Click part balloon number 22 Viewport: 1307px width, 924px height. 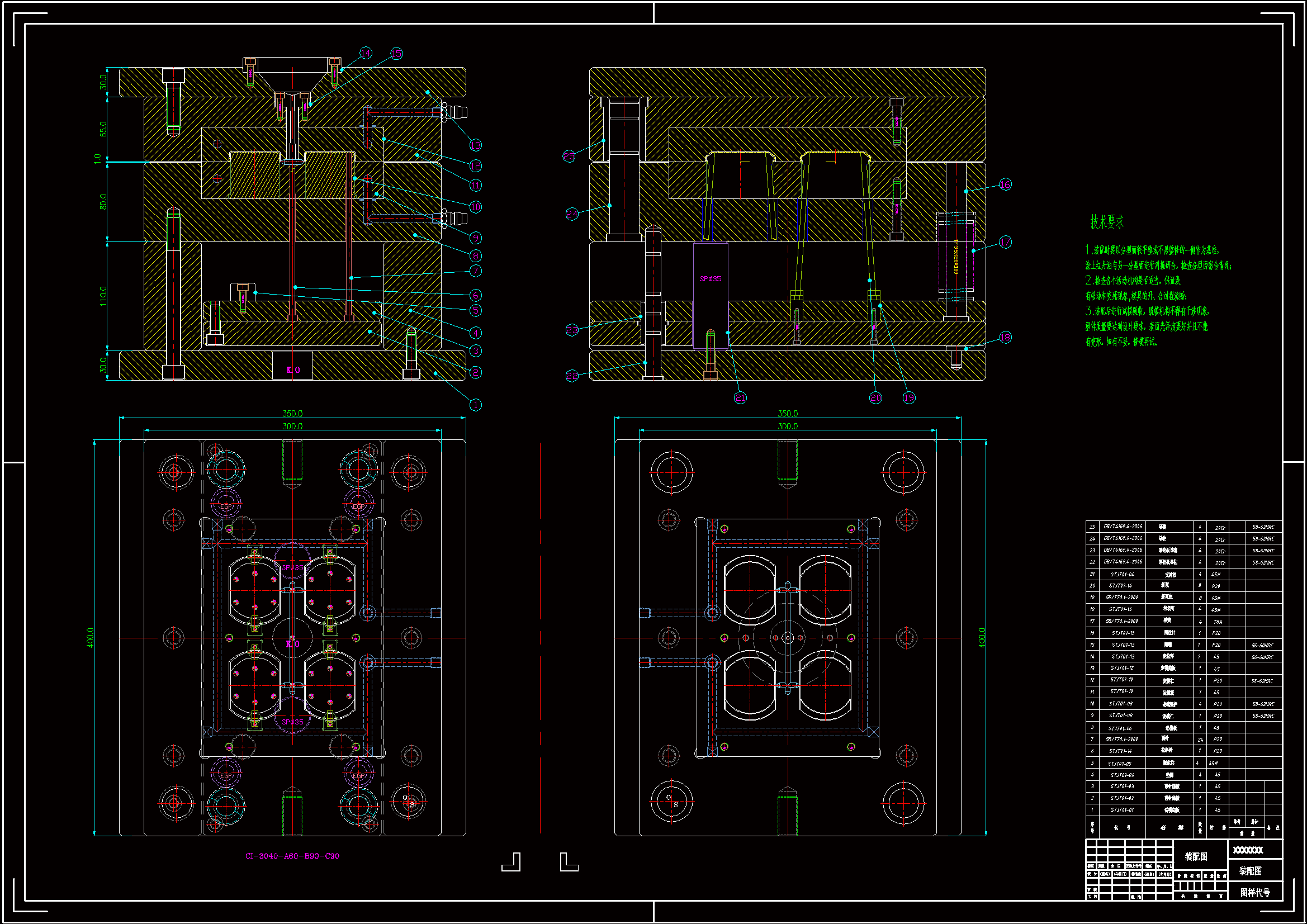(x=572, y=376)
